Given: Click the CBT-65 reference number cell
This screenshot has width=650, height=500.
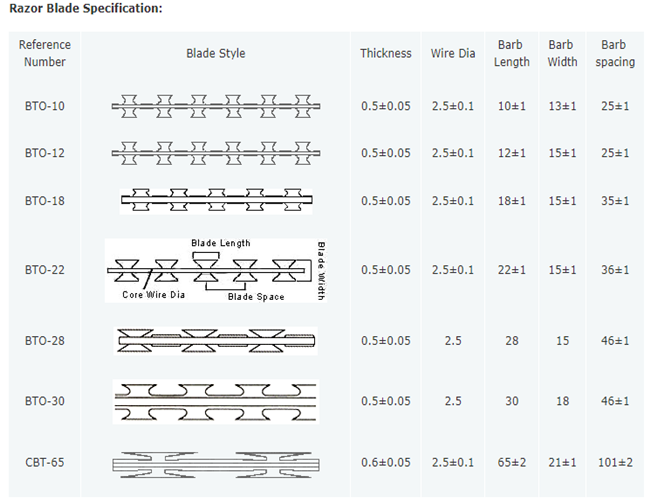Looking at the screenshot, I should coord(44,463).
